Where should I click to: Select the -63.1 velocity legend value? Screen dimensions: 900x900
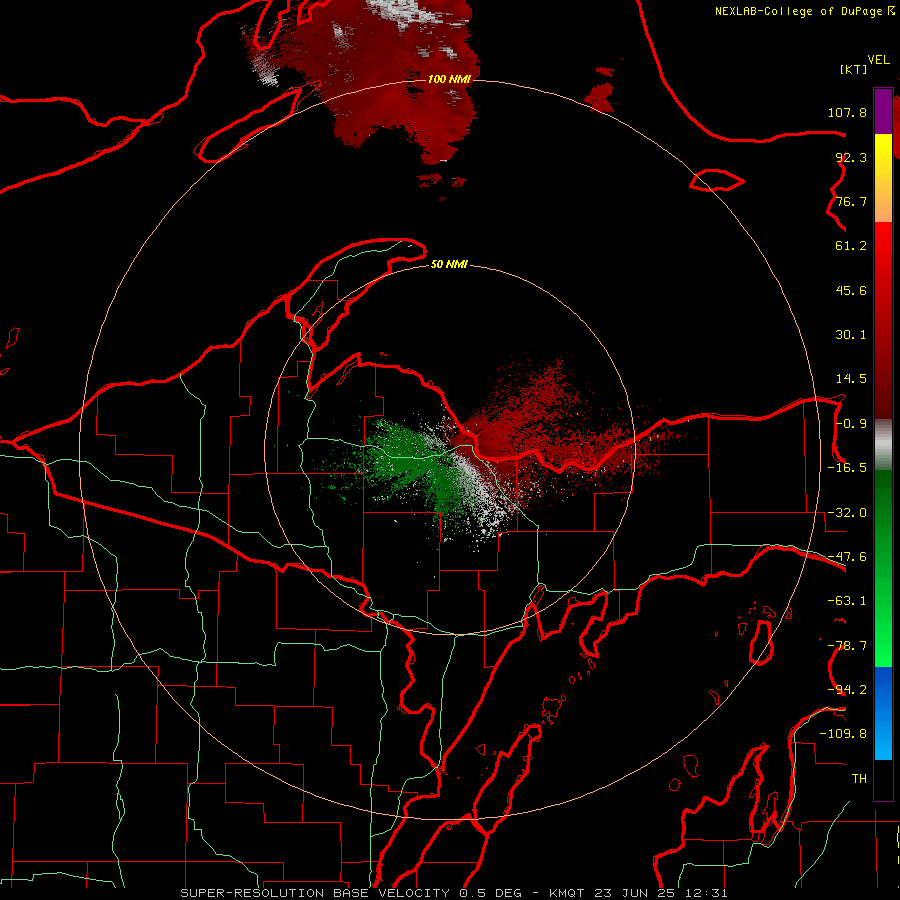click(x=847, y=601)
